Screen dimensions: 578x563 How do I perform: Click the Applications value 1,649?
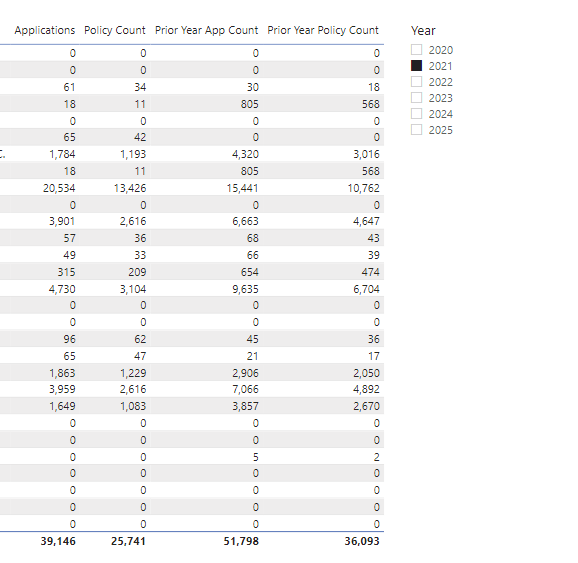click(62, 406)
